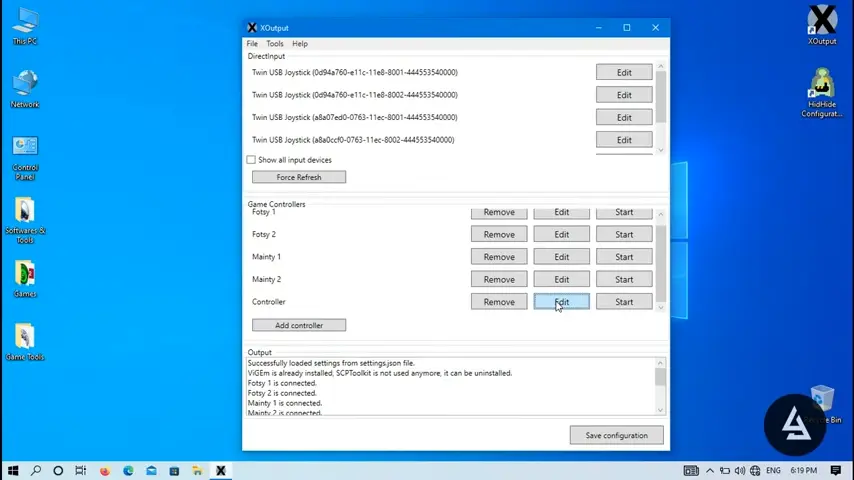854x480 pixels.
Task: Edit the entry named Controller
Action: coord(562,301)
